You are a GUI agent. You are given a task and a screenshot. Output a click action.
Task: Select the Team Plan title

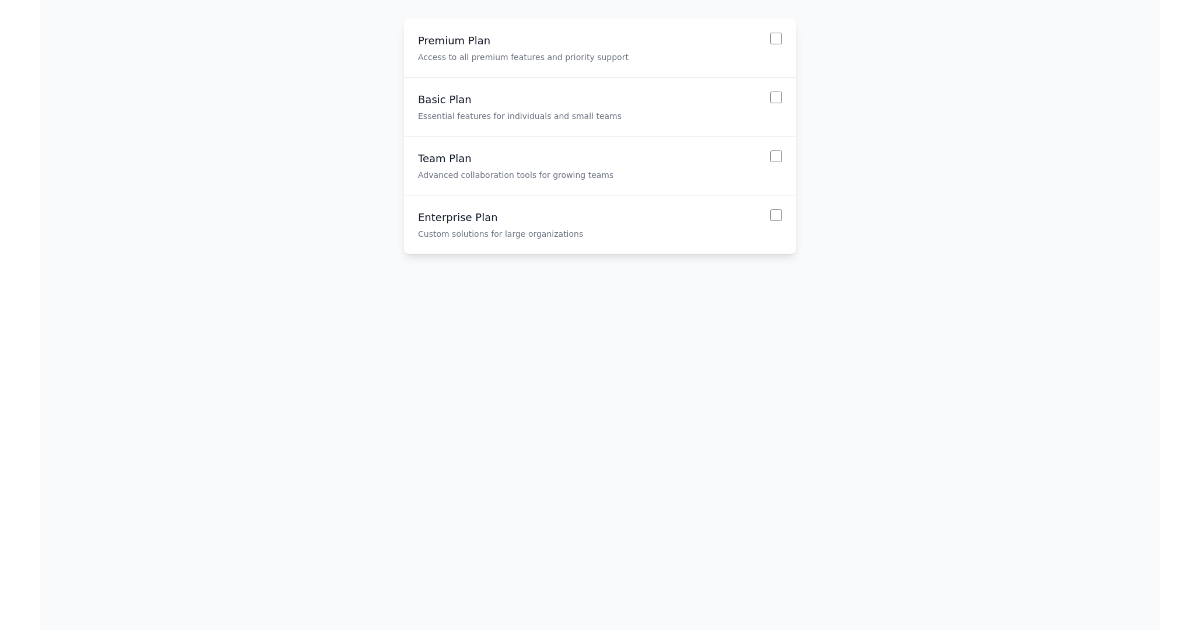[x=445, y=158]
